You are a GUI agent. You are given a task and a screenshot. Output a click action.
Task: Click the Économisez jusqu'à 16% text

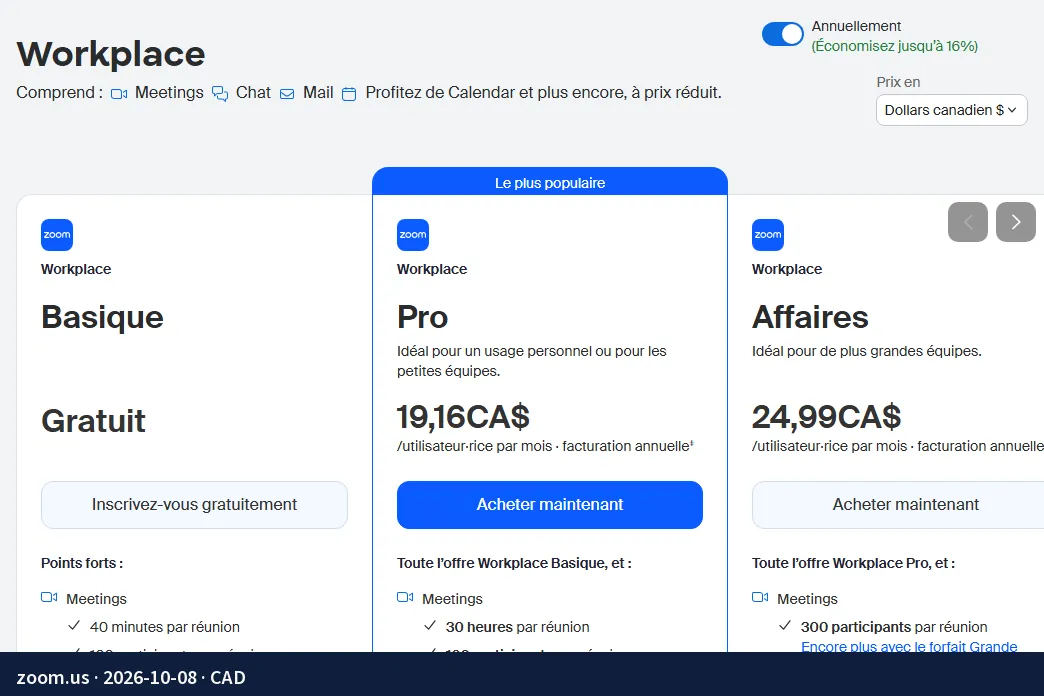point(894,46)
